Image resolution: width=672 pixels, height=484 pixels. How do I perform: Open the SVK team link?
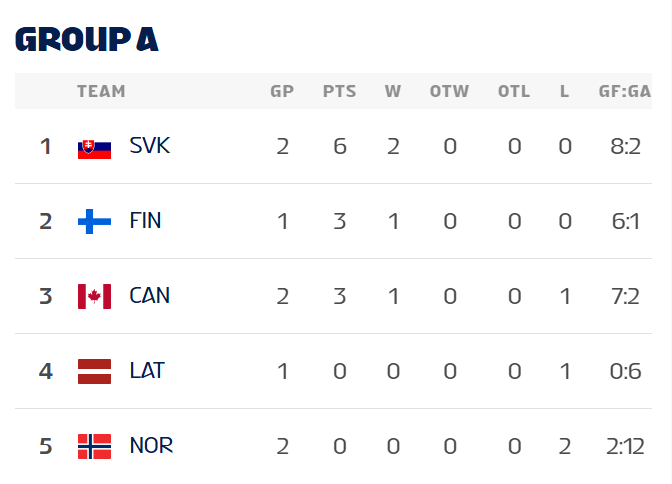[x=150, y=146]
